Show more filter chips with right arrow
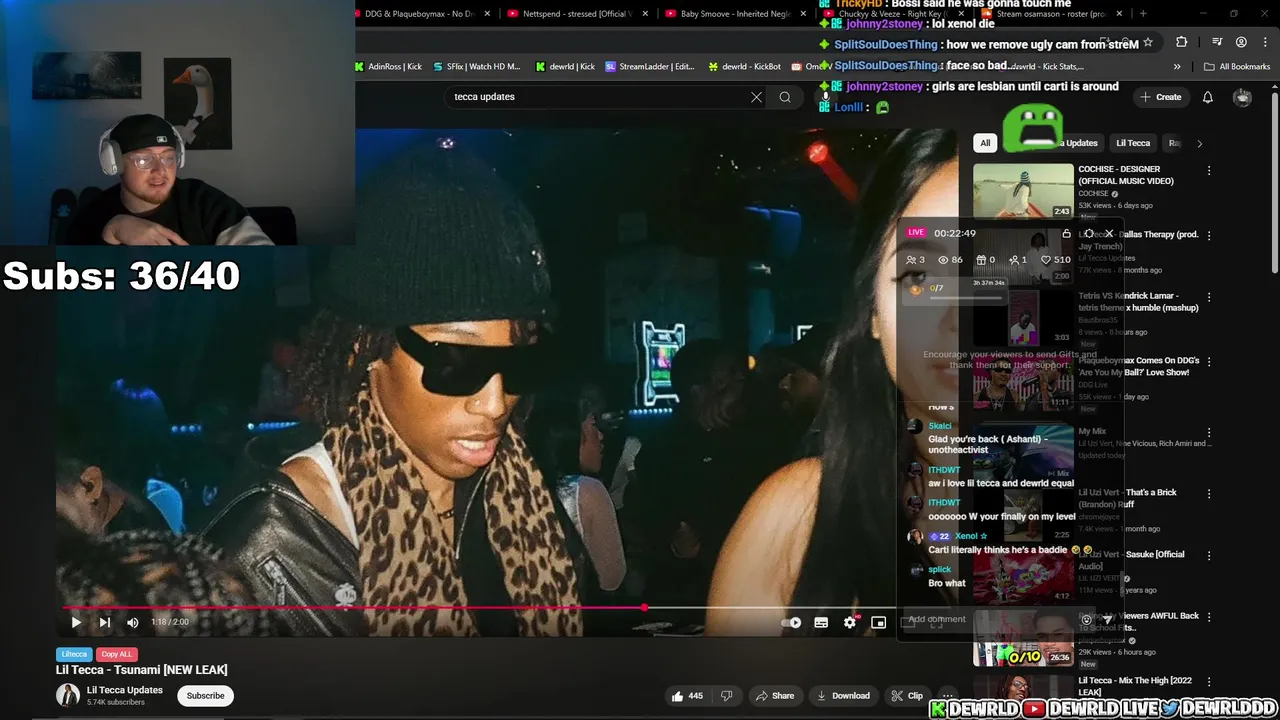Screen dimensions: 1280x720 pyautogui.click(x=1200, y=143)
